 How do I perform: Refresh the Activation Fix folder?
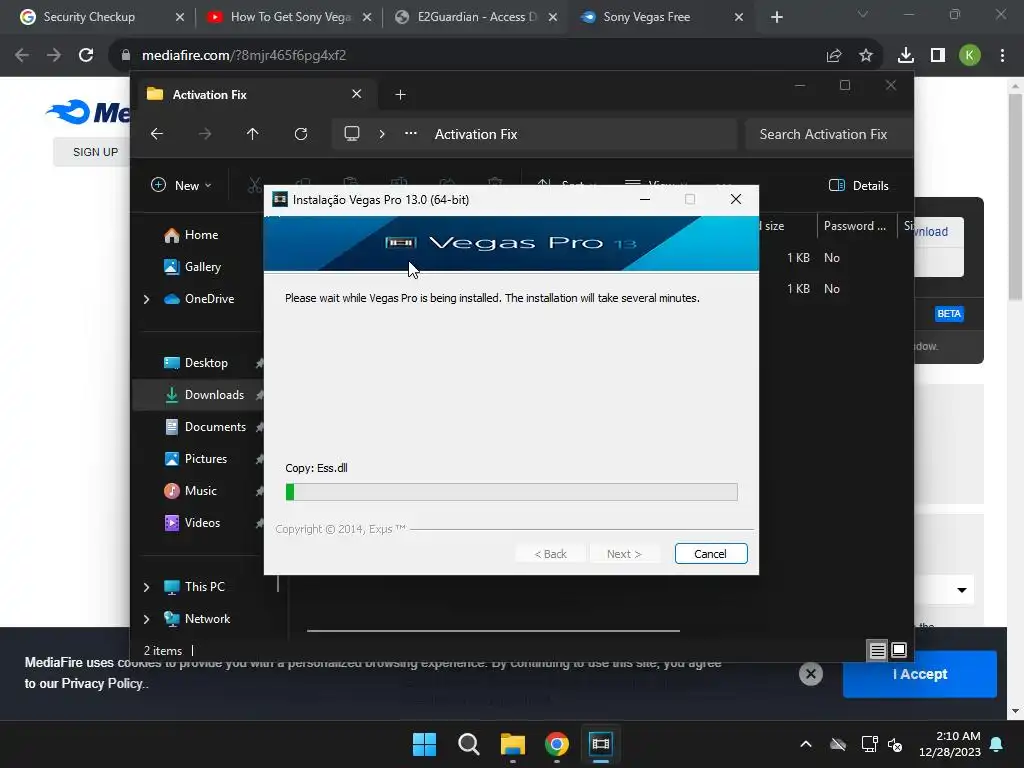coord(301,134)
